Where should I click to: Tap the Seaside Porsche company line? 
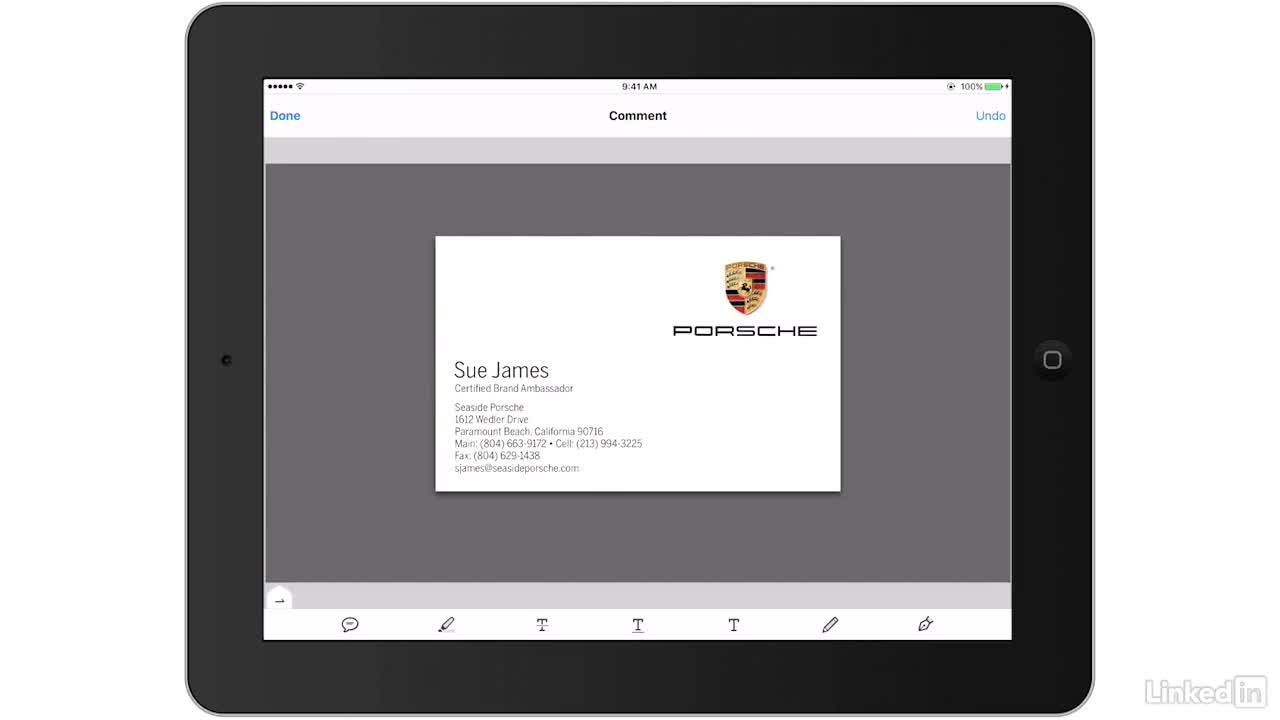click(489, 408)
